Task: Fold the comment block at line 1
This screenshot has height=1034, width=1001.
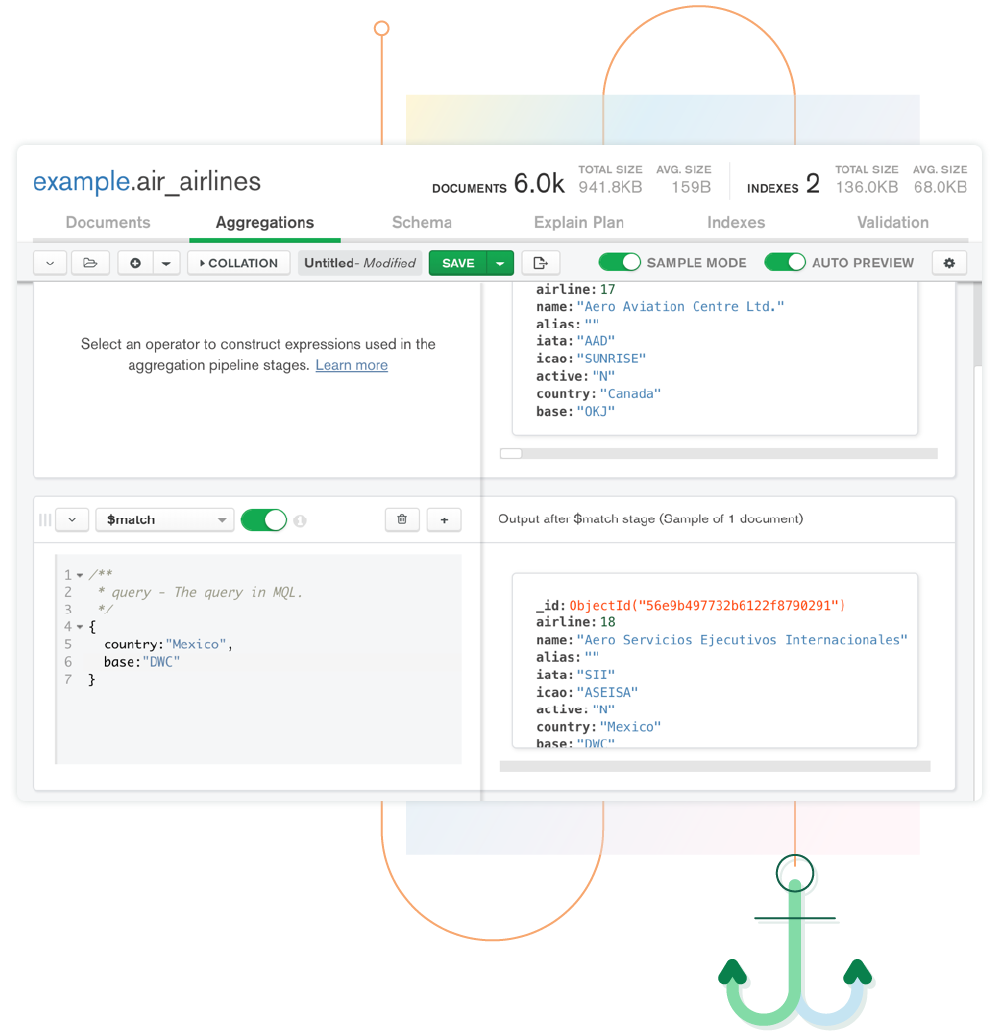Action: click(80, 575)
